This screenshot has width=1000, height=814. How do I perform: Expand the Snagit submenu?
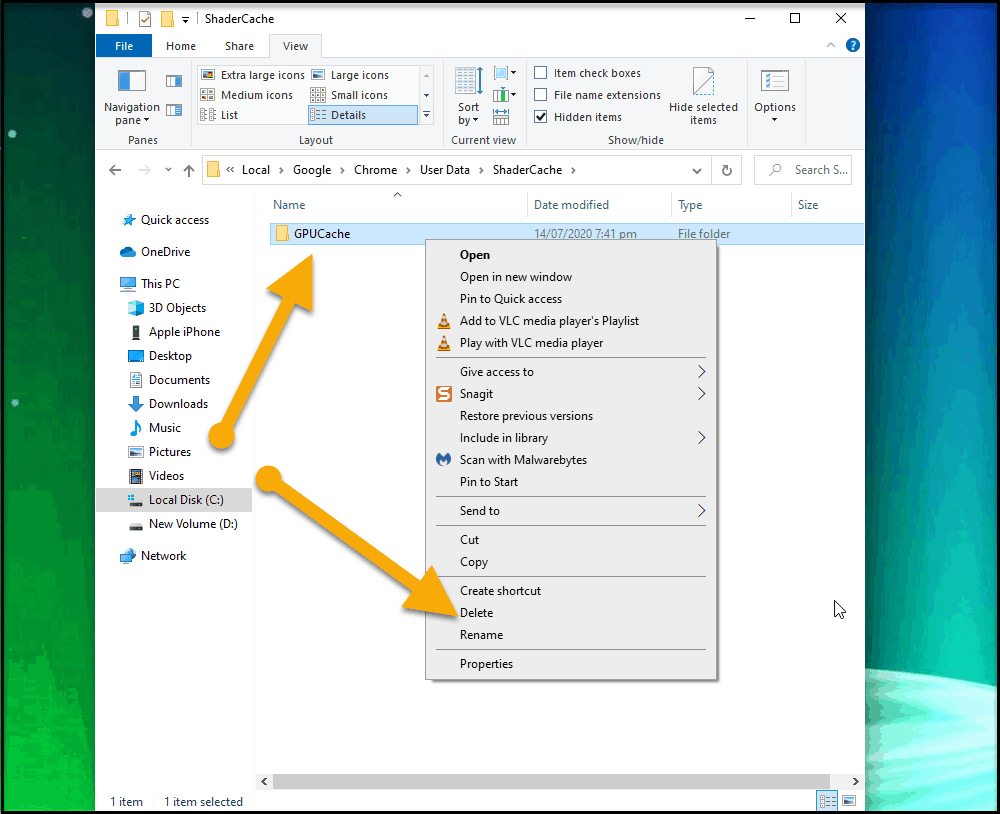click(x=570, y=394)
